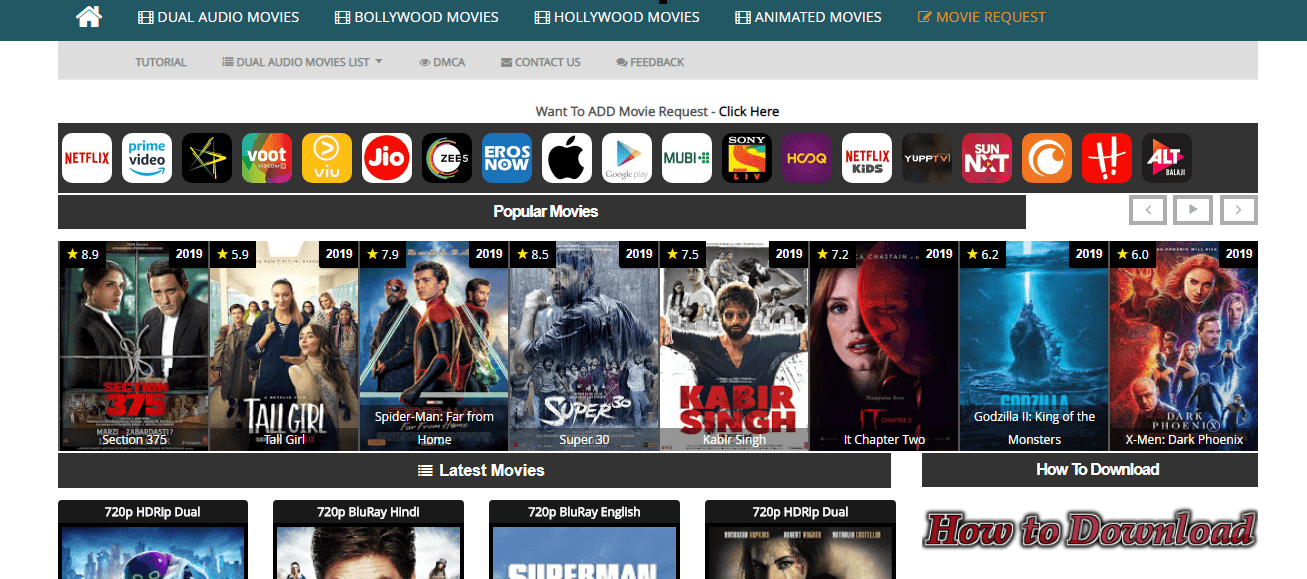The width and height of the screenshot is (1307, 579).
Task: Select the Hotstar star icon
Action: tap(207, 158)
